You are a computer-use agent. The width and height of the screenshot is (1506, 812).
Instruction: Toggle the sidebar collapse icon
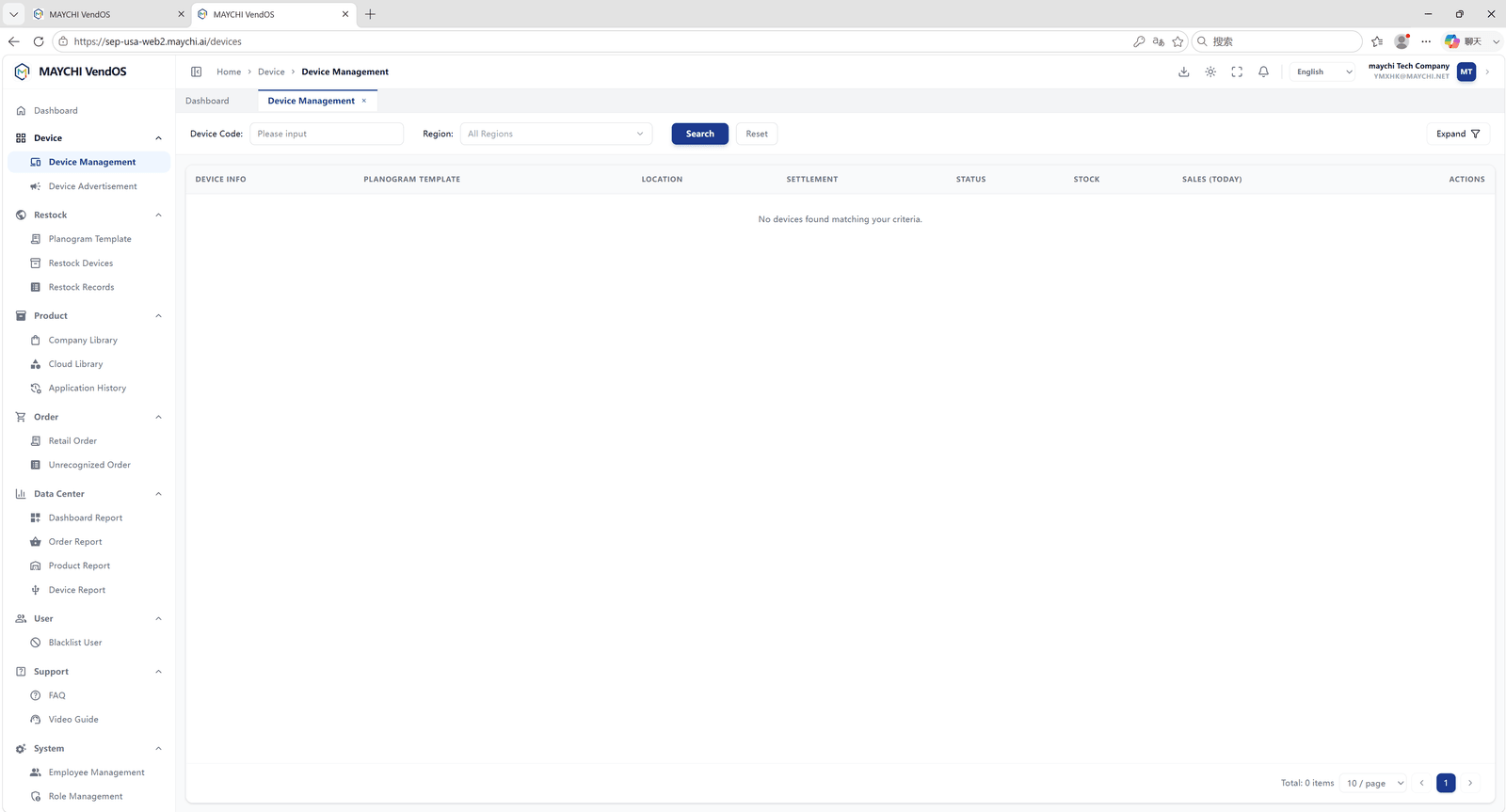(x=197, y=72)
